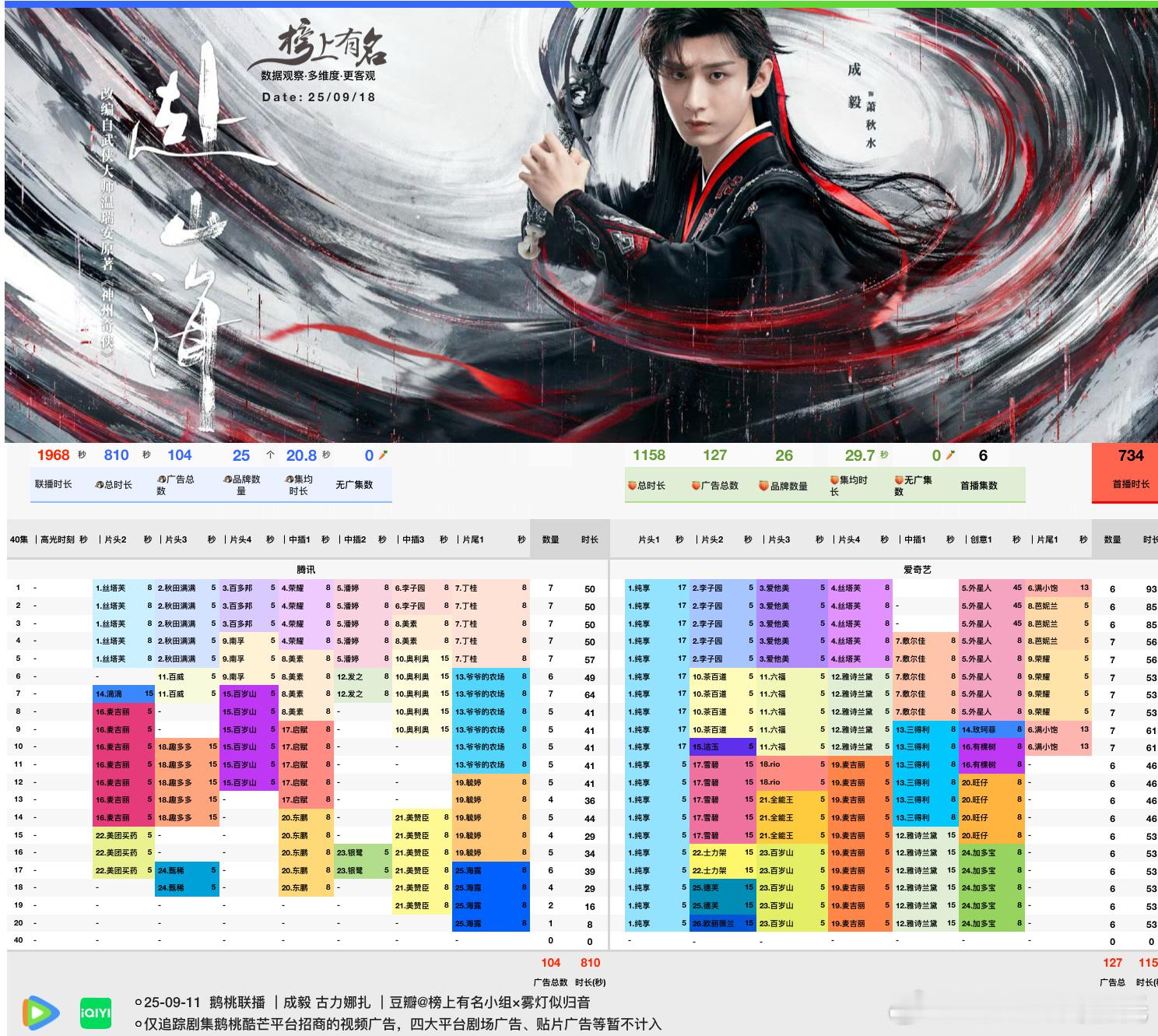Click the peach icon beside iQIYI 广告总数

(x=696, y=486)
